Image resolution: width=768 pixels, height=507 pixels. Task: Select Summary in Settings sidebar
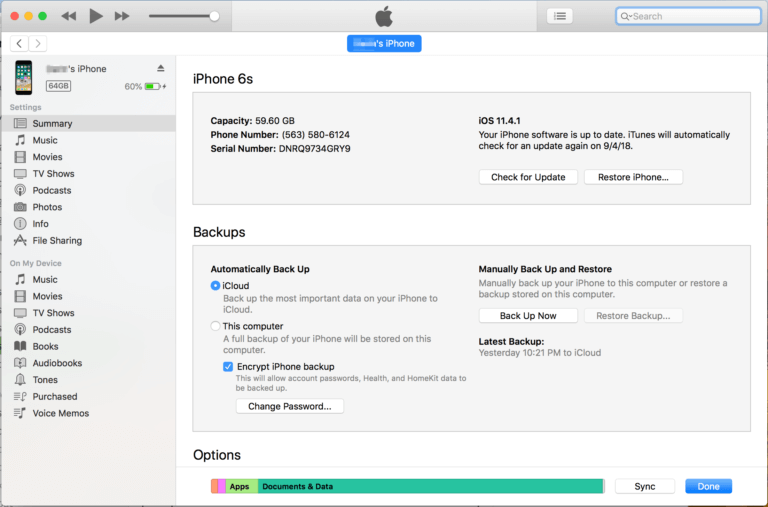pyautogui.click(x=88, y=123)
